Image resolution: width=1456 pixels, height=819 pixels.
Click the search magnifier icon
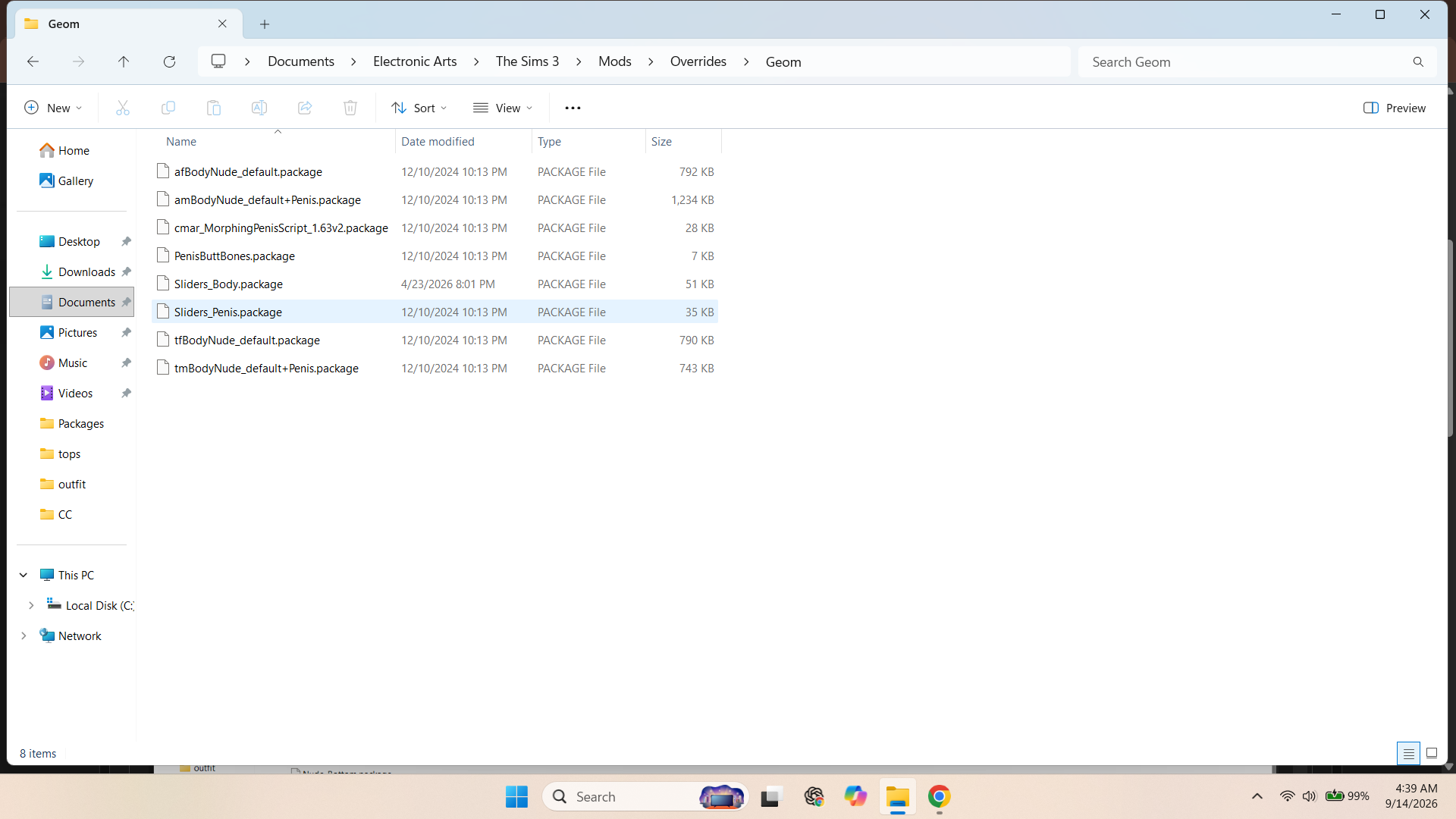1418,62
